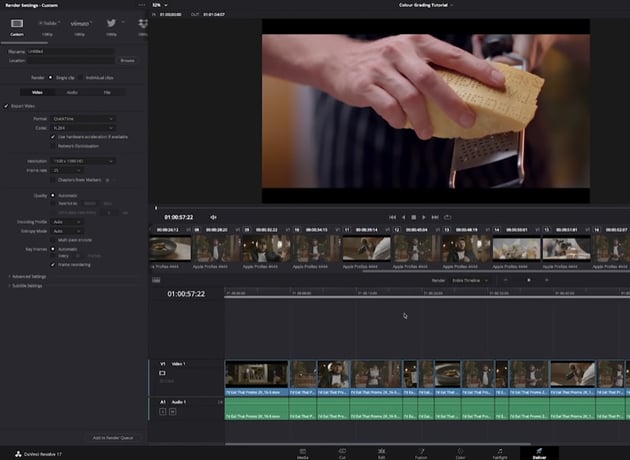Select Automatic quality radio button
This screenshot has height=460, width=630.
[x=53, y=196]
